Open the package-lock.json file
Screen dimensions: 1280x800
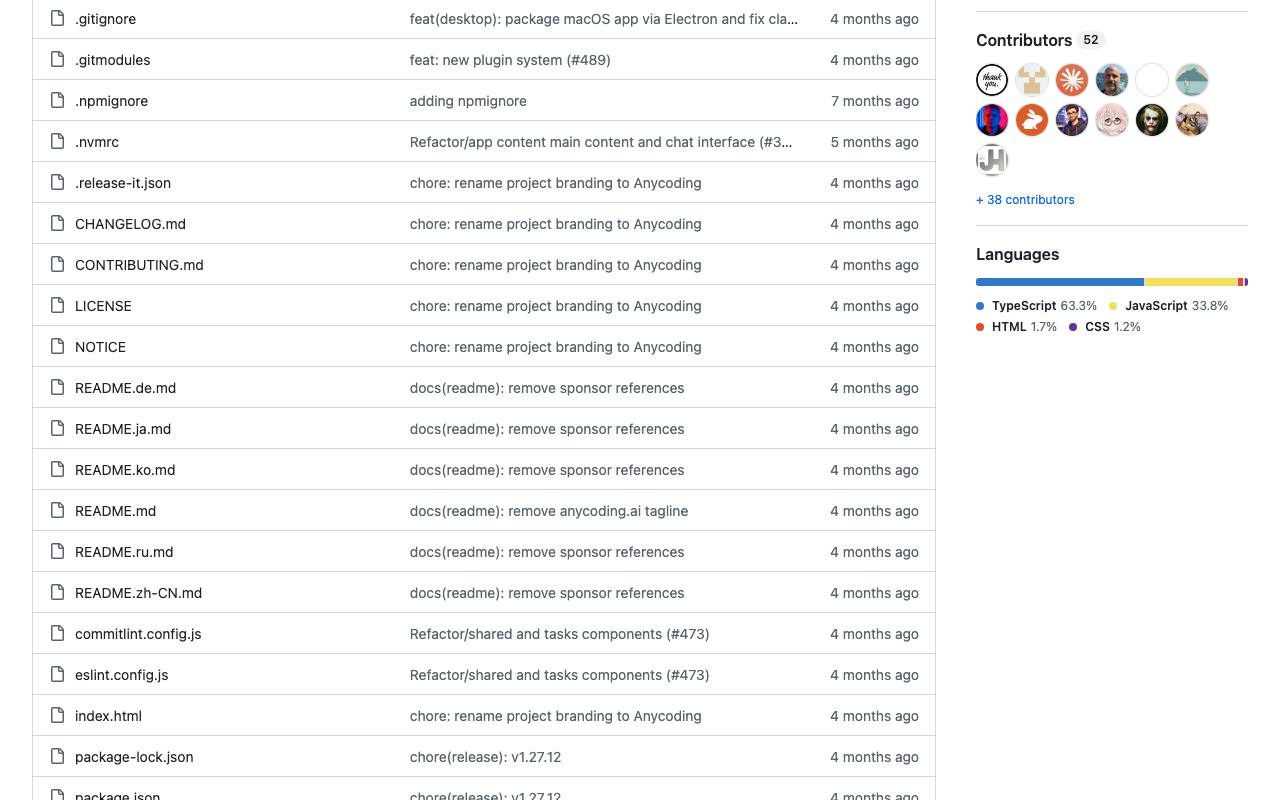click(x=134, y=757)
